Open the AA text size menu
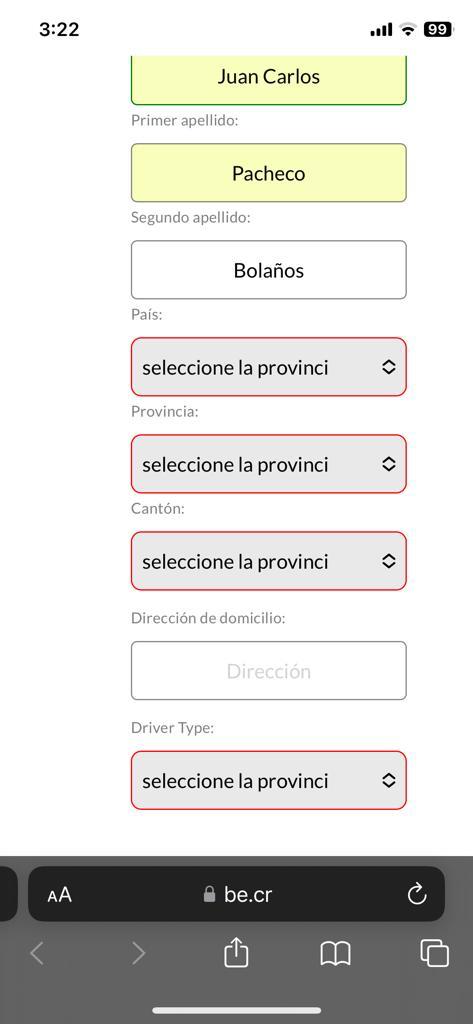 (x=59, y=895)
